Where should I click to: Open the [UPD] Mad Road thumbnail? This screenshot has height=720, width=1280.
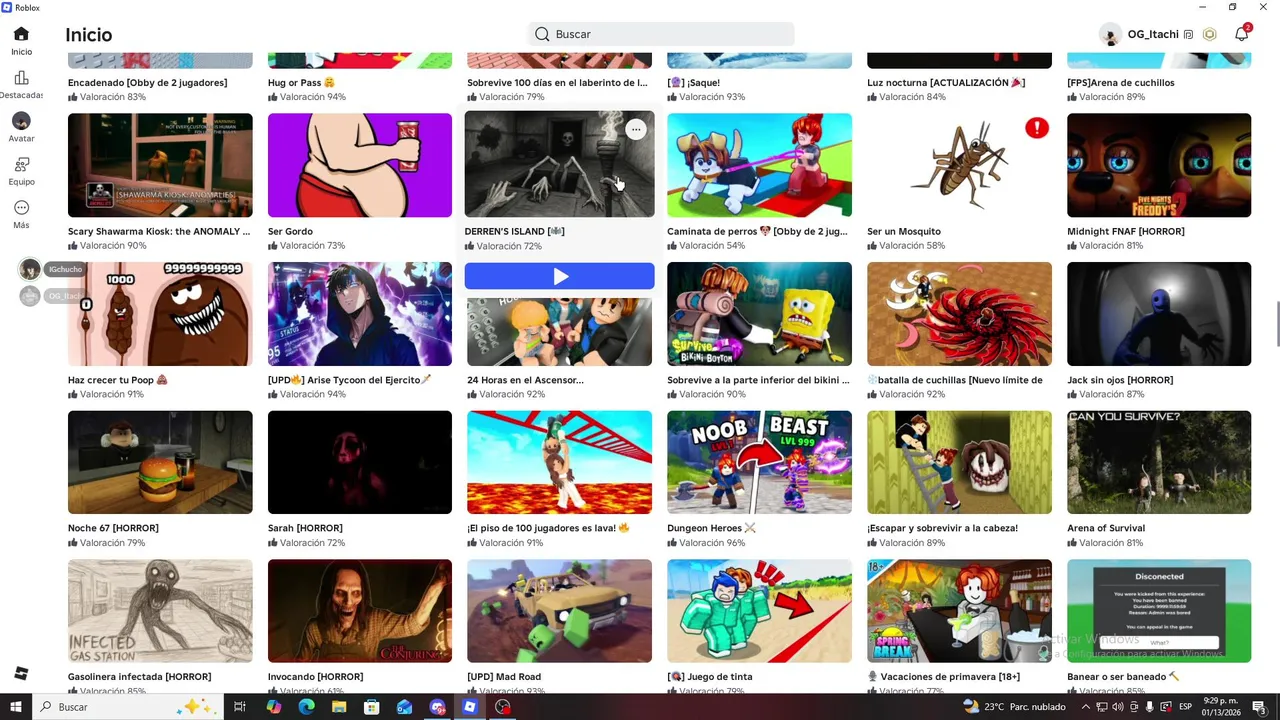click(560, 611)
